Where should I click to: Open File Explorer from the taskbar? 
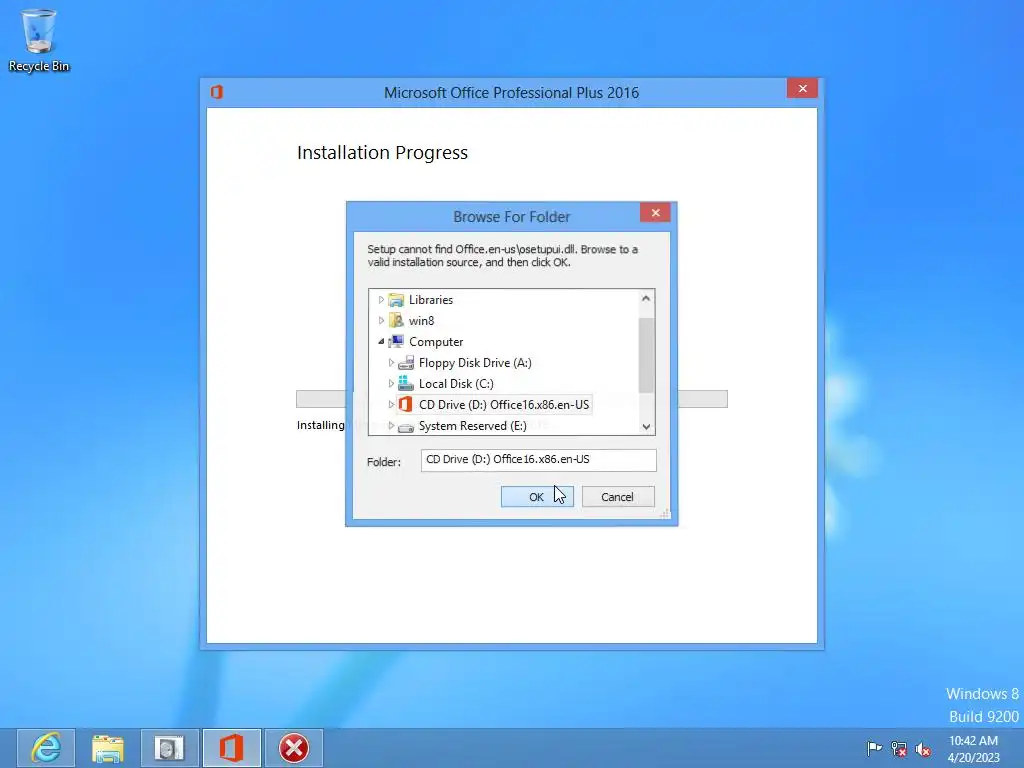pos(108,748)
